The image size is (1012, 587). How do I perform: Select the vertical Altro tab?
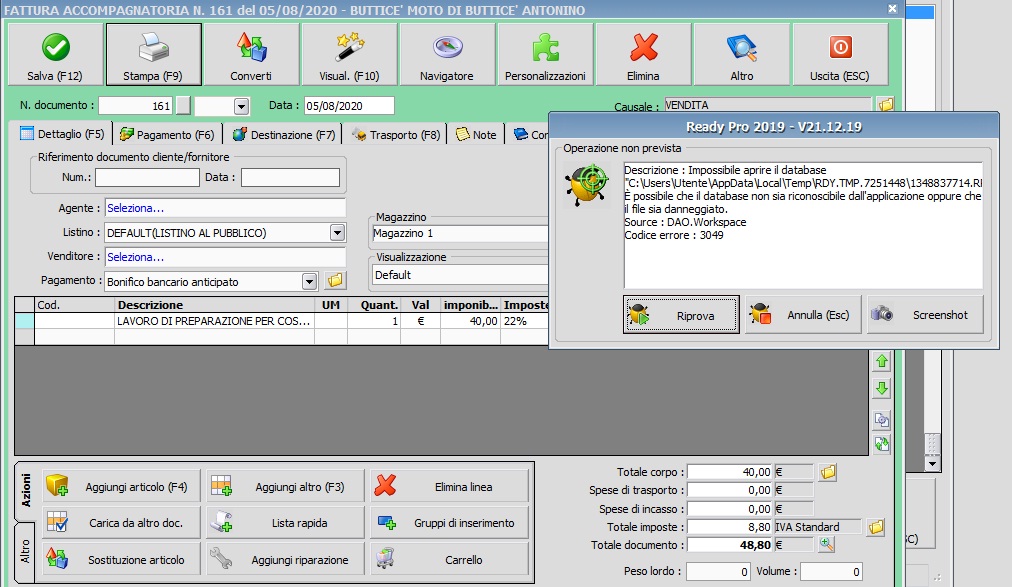pos(26,552)
